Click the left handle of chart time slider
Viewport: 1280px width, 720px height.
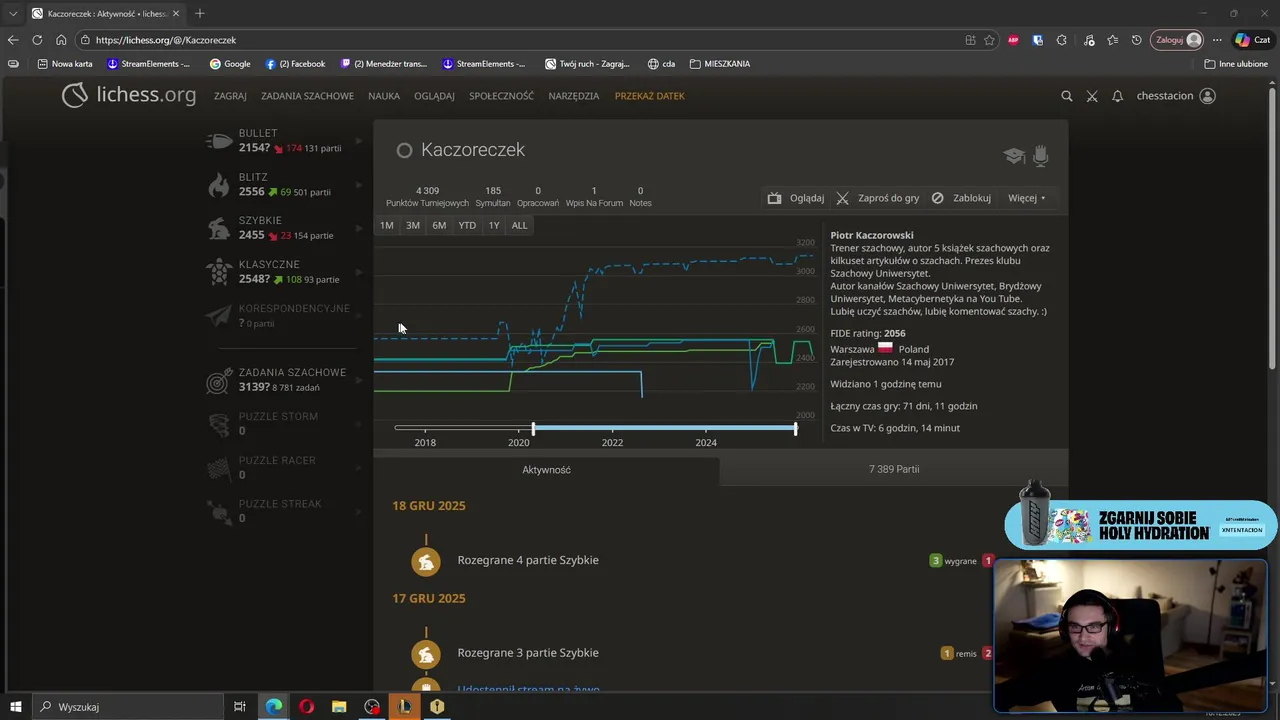coord(533,428)
